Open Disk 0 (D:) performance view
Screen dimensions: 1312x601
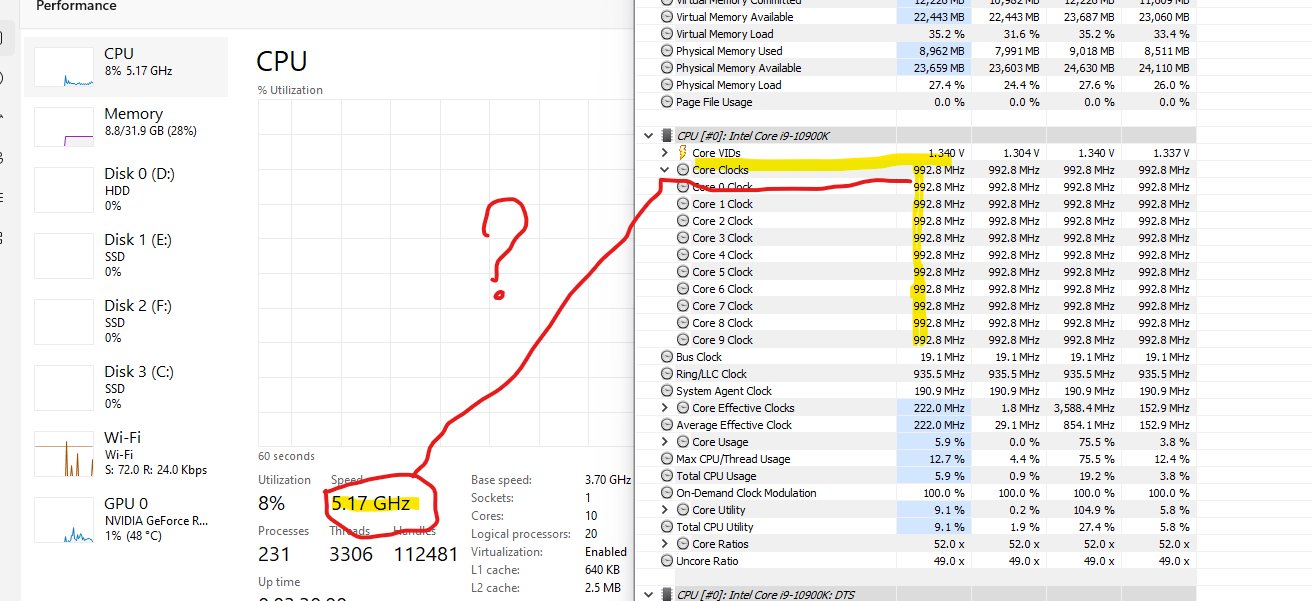point(127,189)
